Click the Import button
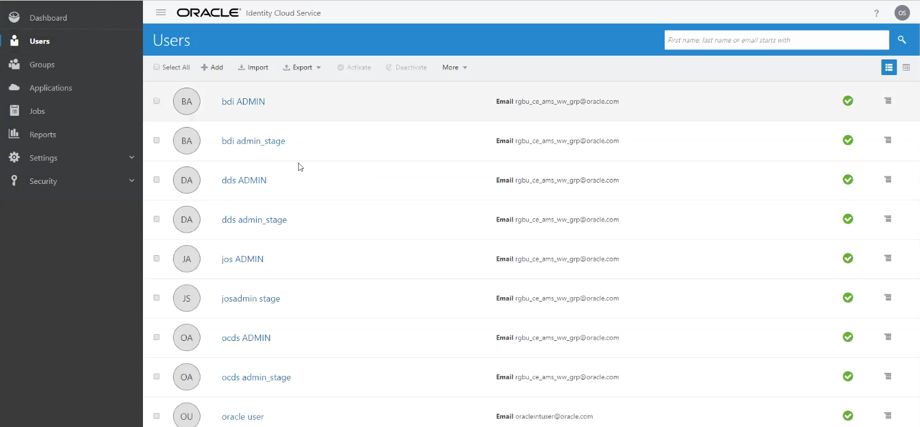Screen dimensions: 920x427 [x=253, y=67]
